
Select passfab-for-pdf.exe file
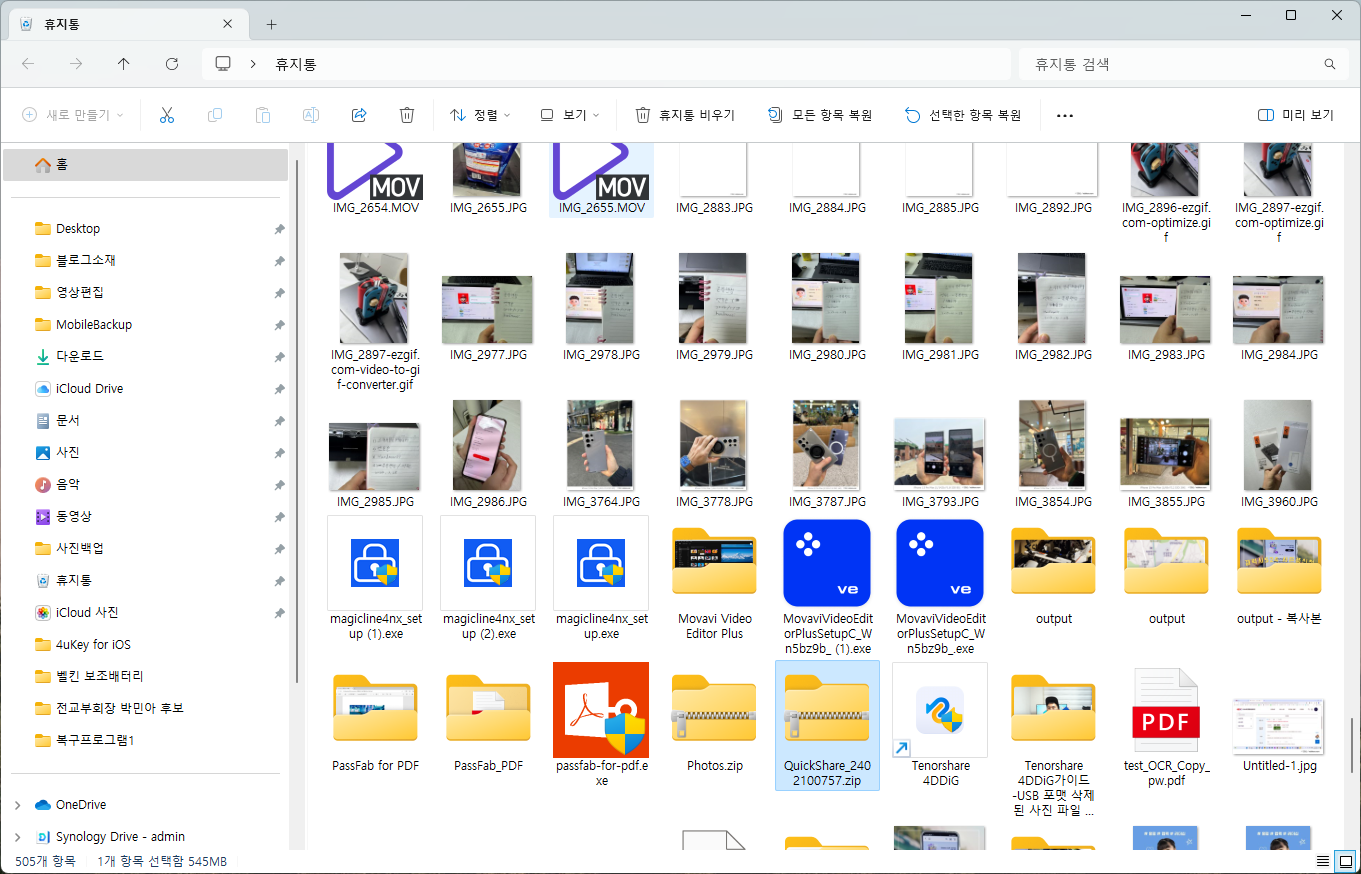point(602,725)
